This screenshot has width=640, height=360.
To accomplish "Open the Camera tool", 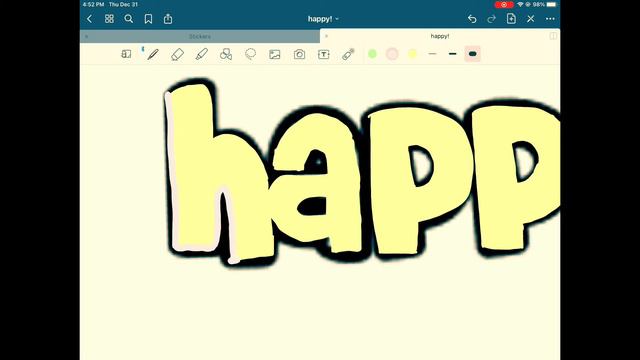I will [299, 54].
